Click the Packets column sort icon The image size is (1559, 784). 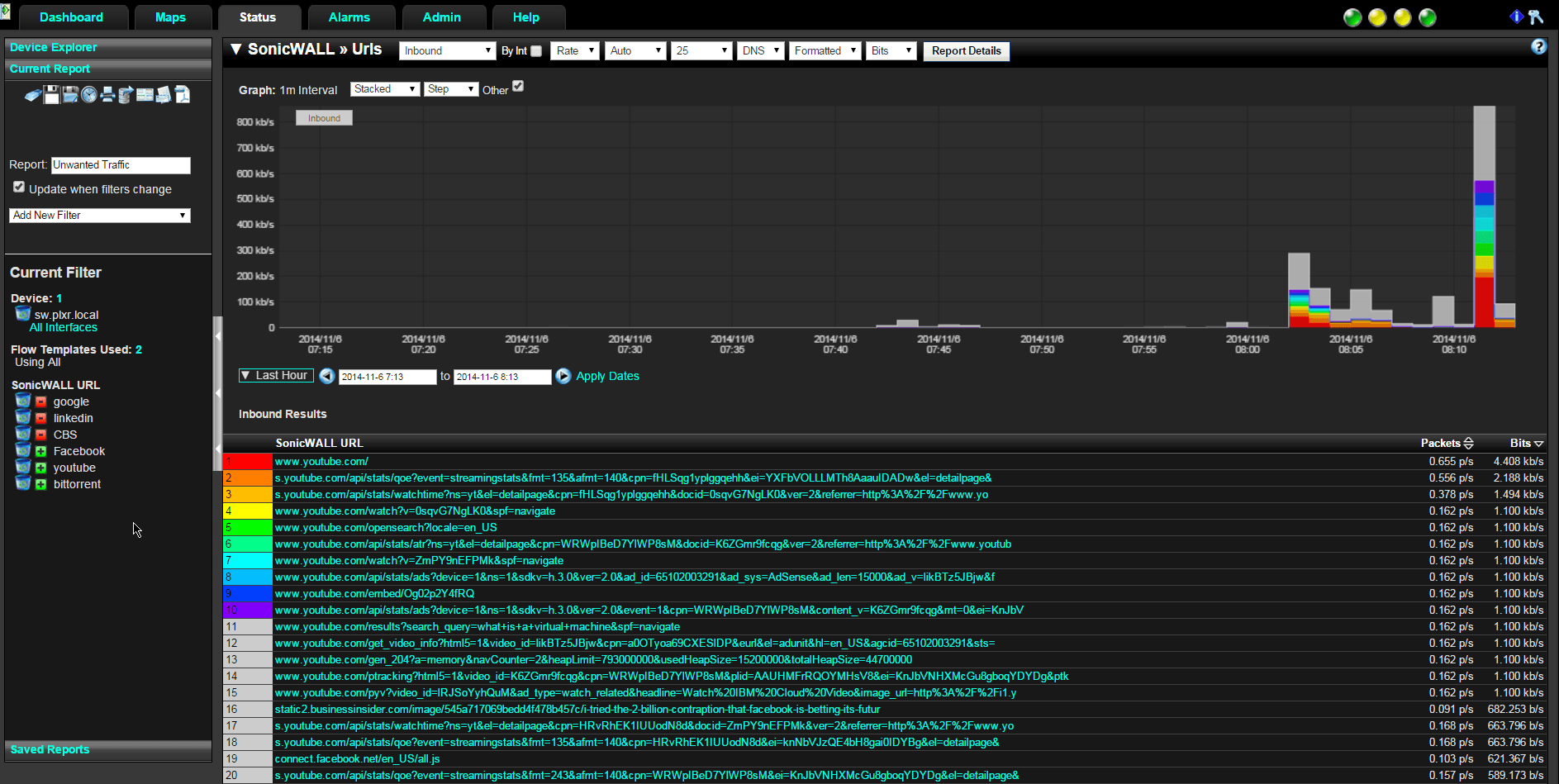1468,444
